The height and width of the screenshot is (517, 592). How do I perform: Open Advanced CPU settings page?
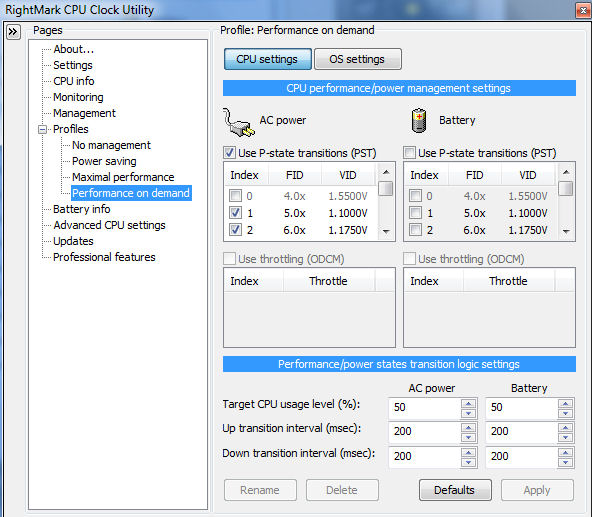point(109,225)
